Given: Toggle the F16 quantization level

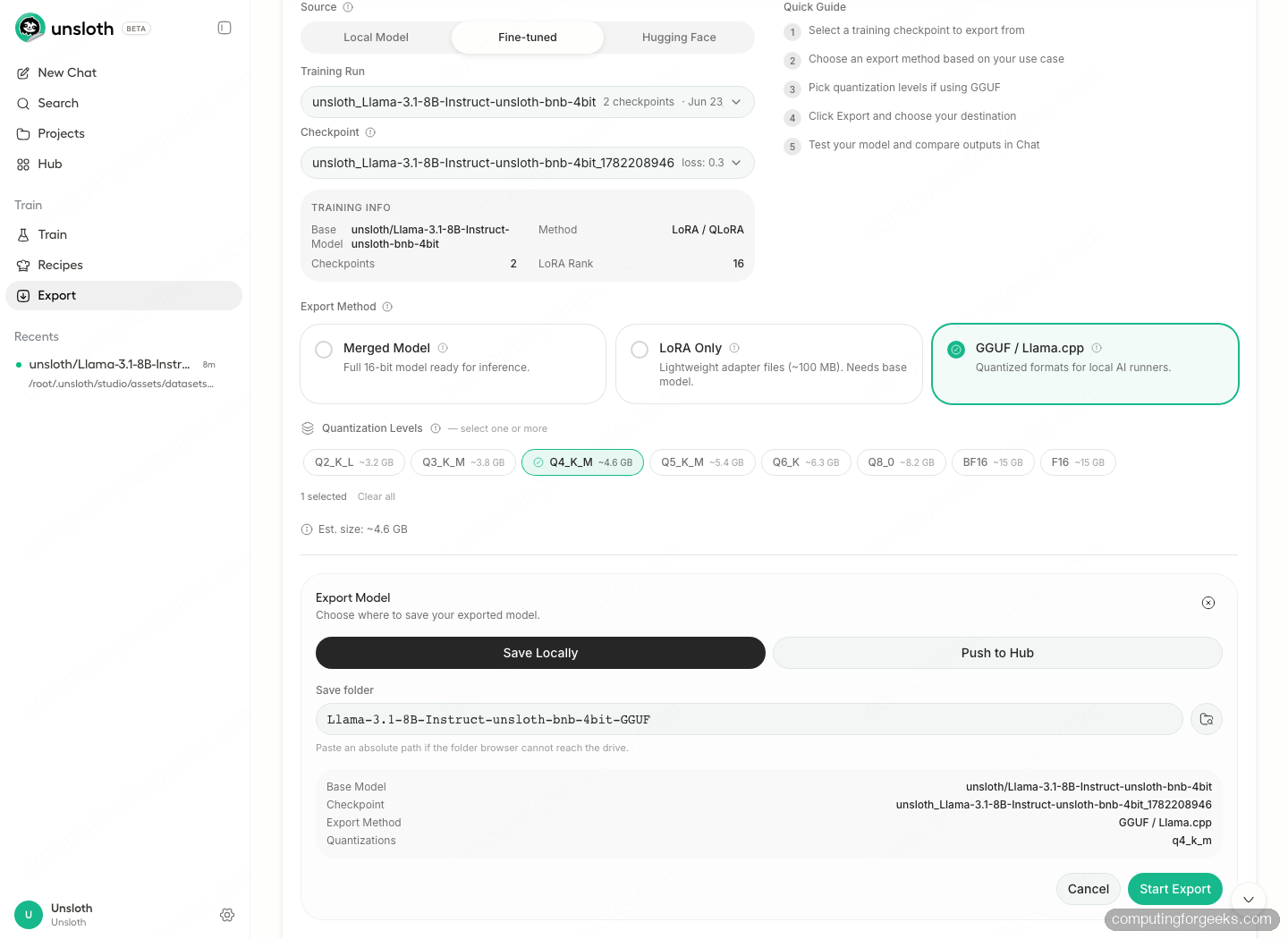Looking at the screenshot, I should [1078, 462].
